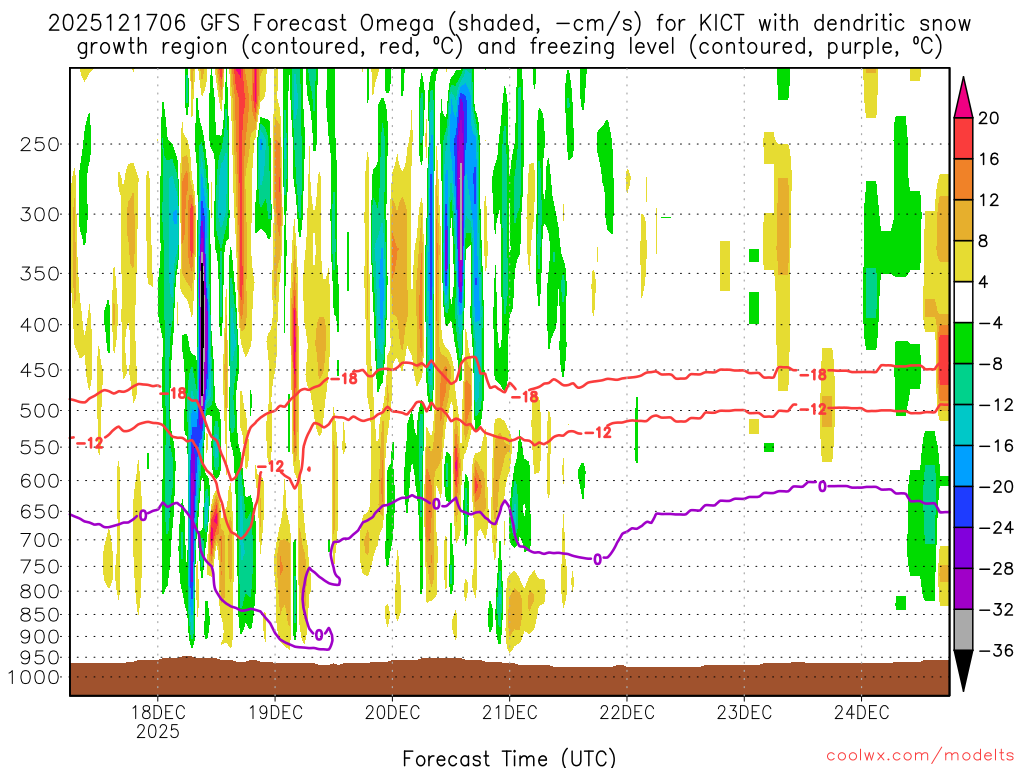Select the white -4 to 4 color bar segment
Image resolution: width=1024 pixels, height=768 pixels.
[963, 302]
